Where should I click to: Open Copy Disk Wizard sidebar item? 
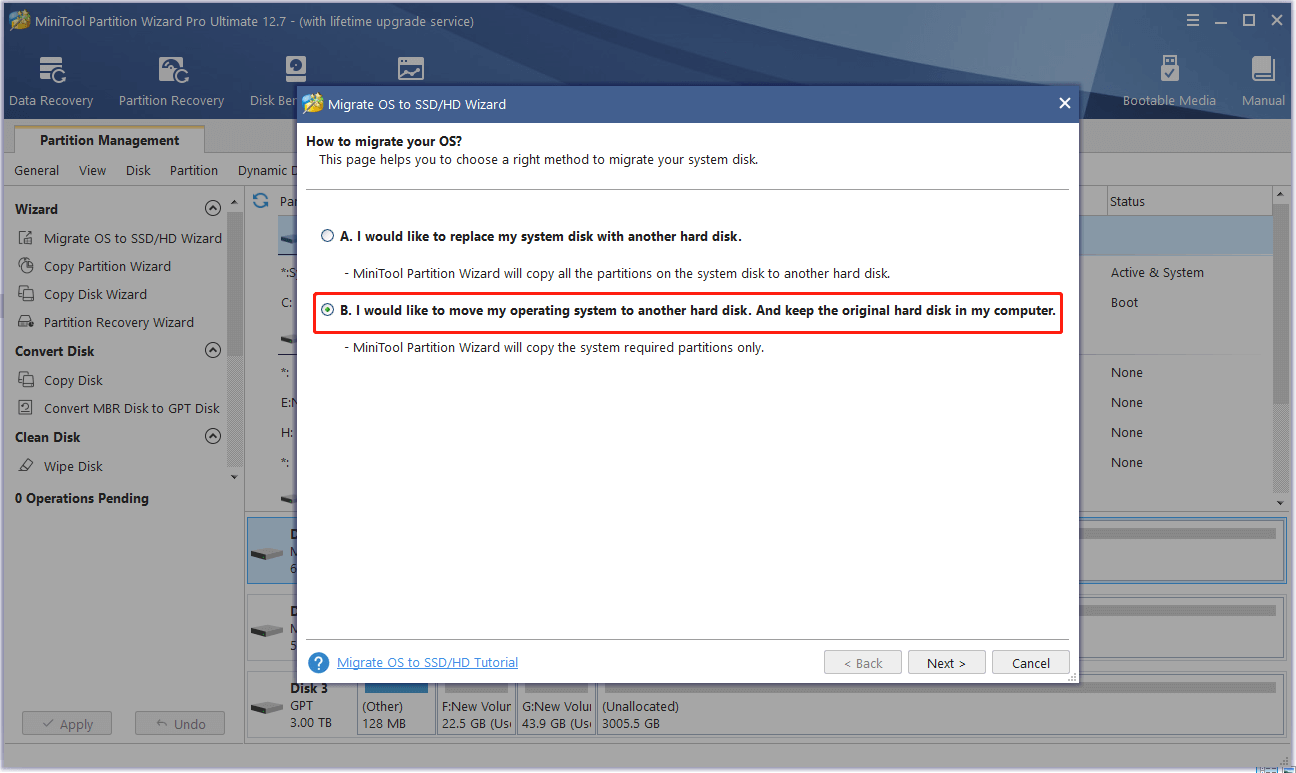[95, 294]
